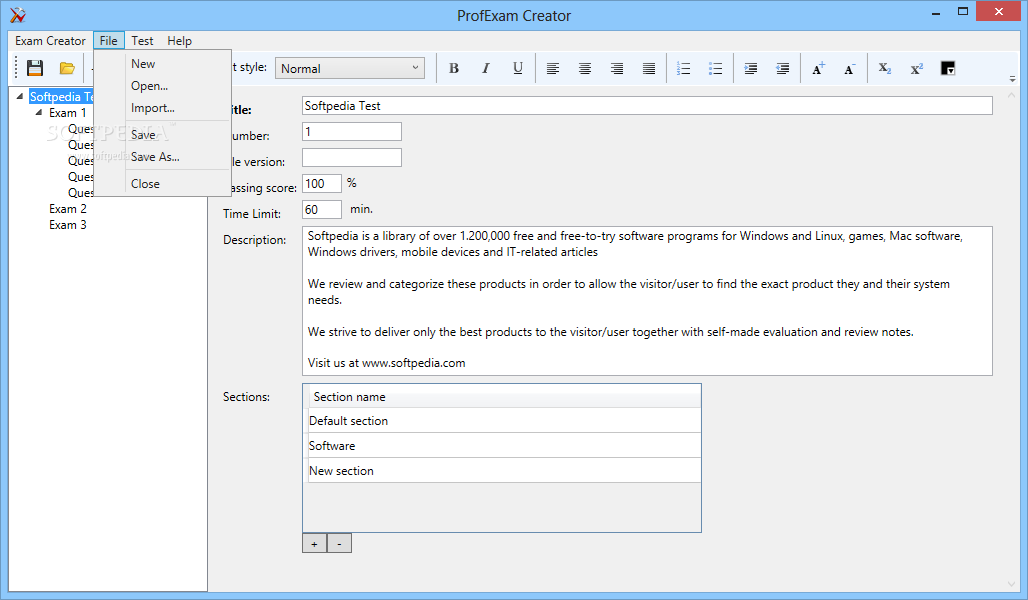Open toolbar overflow arrow at right end
This screenshot has height=600, width=1028.
click(x=1012, y=79)
